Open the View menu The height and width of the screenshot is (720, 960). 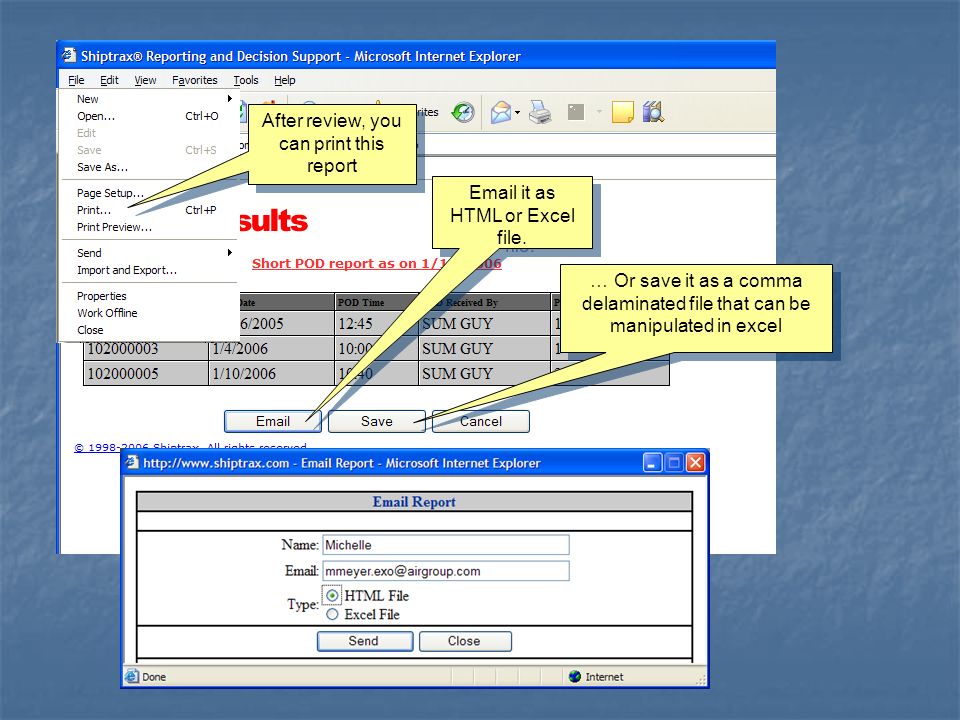pos(145,80)
